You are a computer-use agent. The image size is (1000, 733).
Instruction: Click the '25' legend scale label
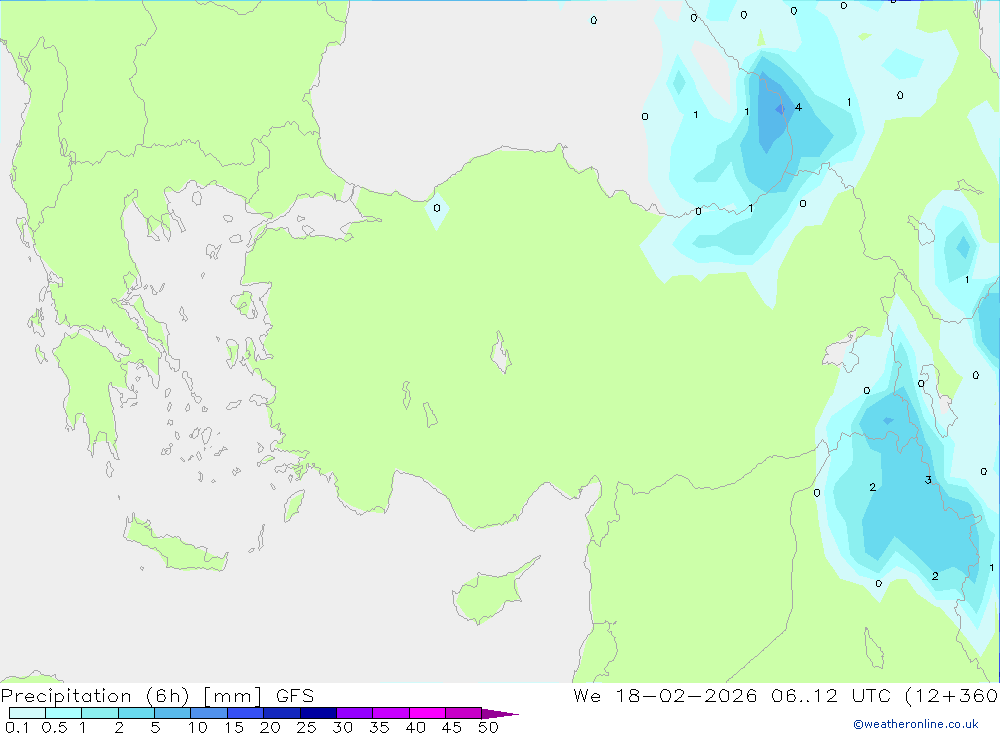point(306,727)
